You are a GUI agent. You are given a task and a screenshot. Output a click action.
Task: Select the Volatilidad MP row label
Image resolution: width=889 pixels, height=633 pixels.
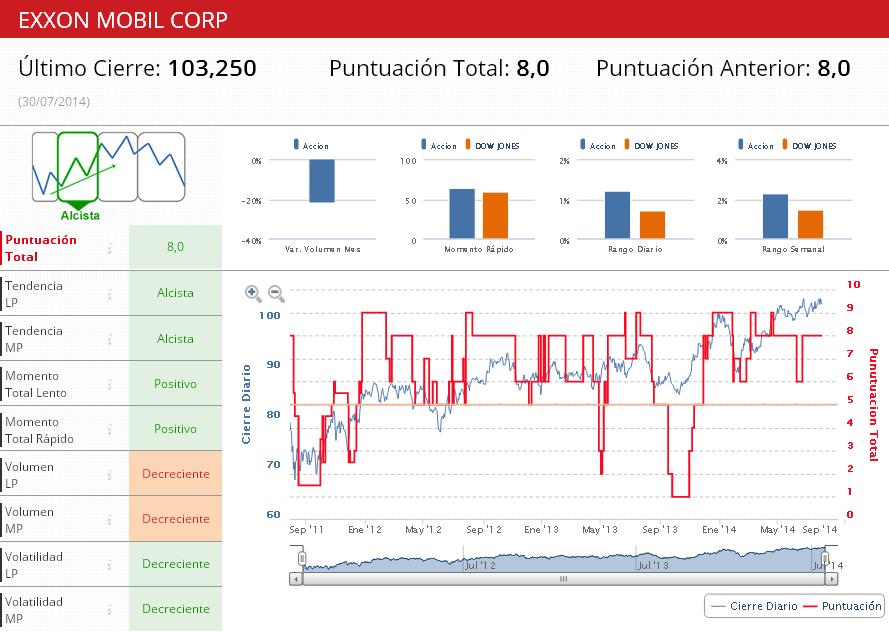coord(34,610)
